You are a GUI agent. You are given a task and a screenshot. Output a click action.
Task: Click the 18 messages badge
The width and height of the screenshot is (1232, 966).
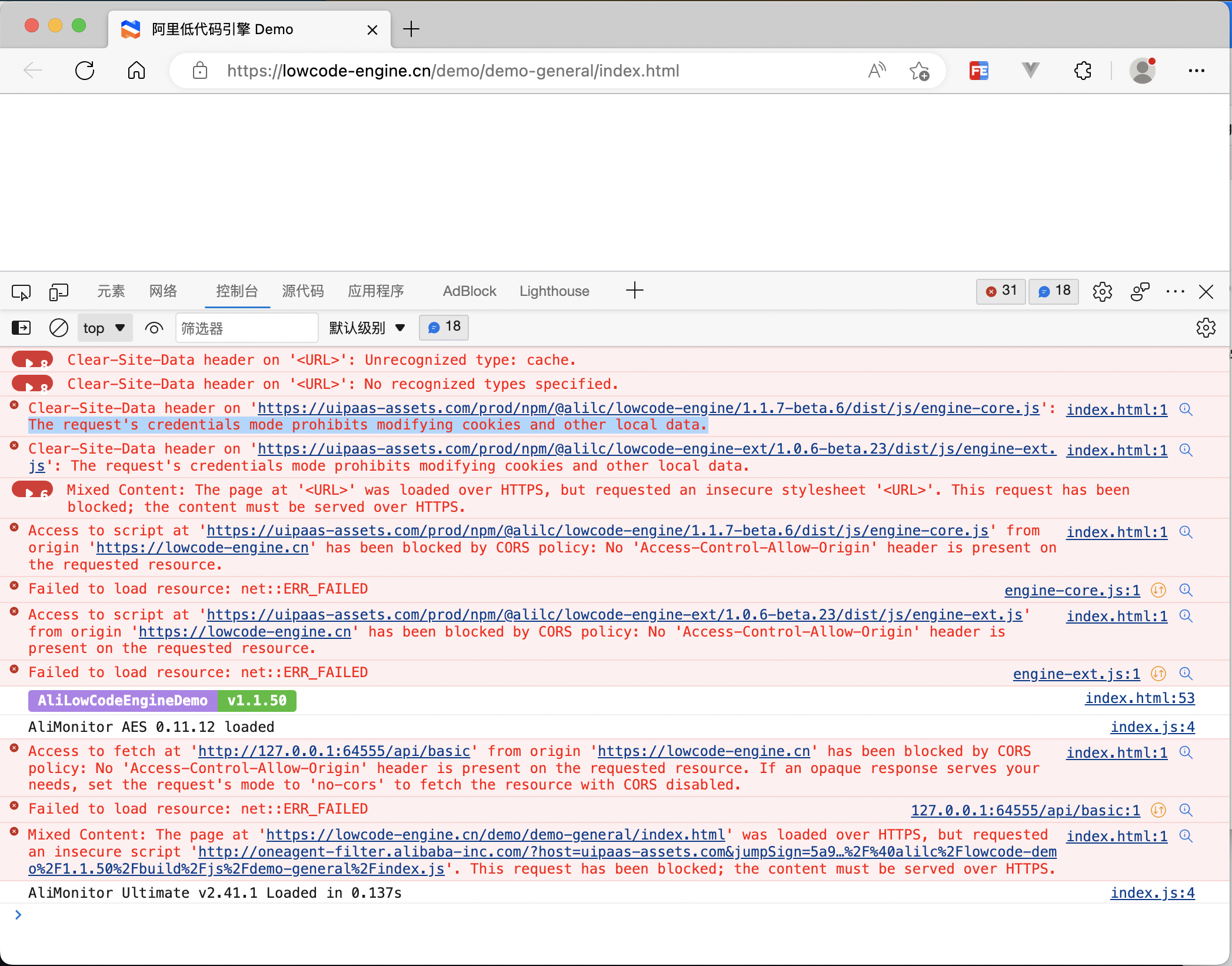pyautogui.click(x=1053, y=291)
